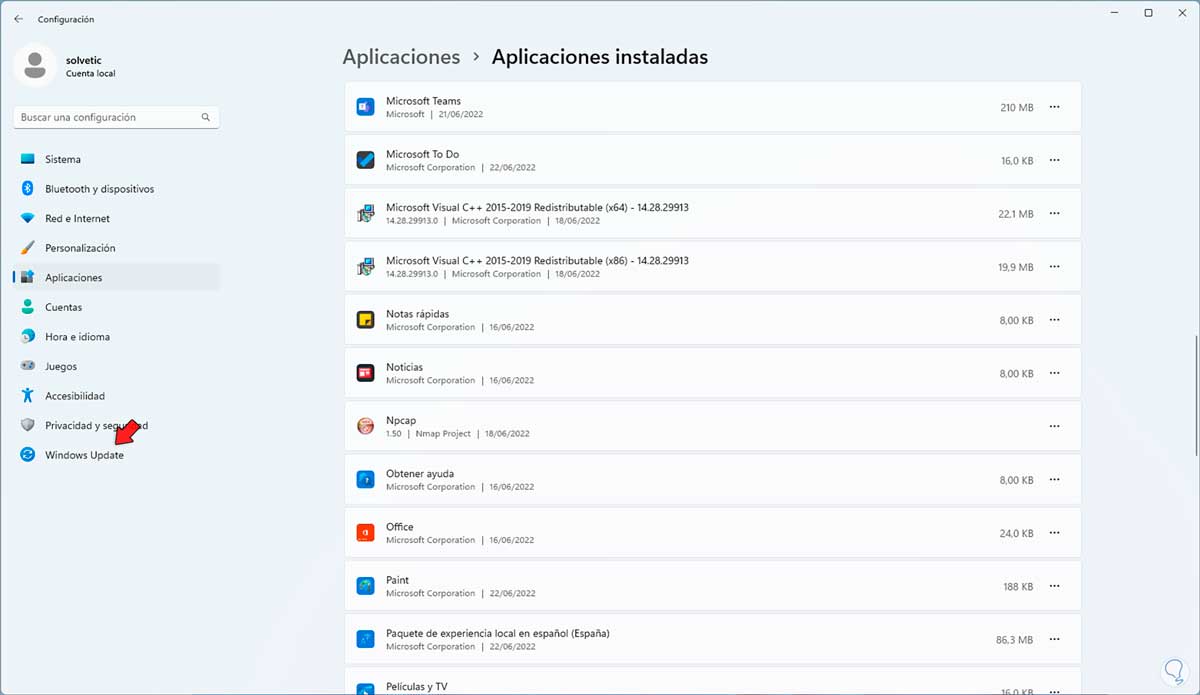Click the Obtener ayuda app icon
Image resolution: width=1200 pixels, height=695 pixels.
[365, 480]
